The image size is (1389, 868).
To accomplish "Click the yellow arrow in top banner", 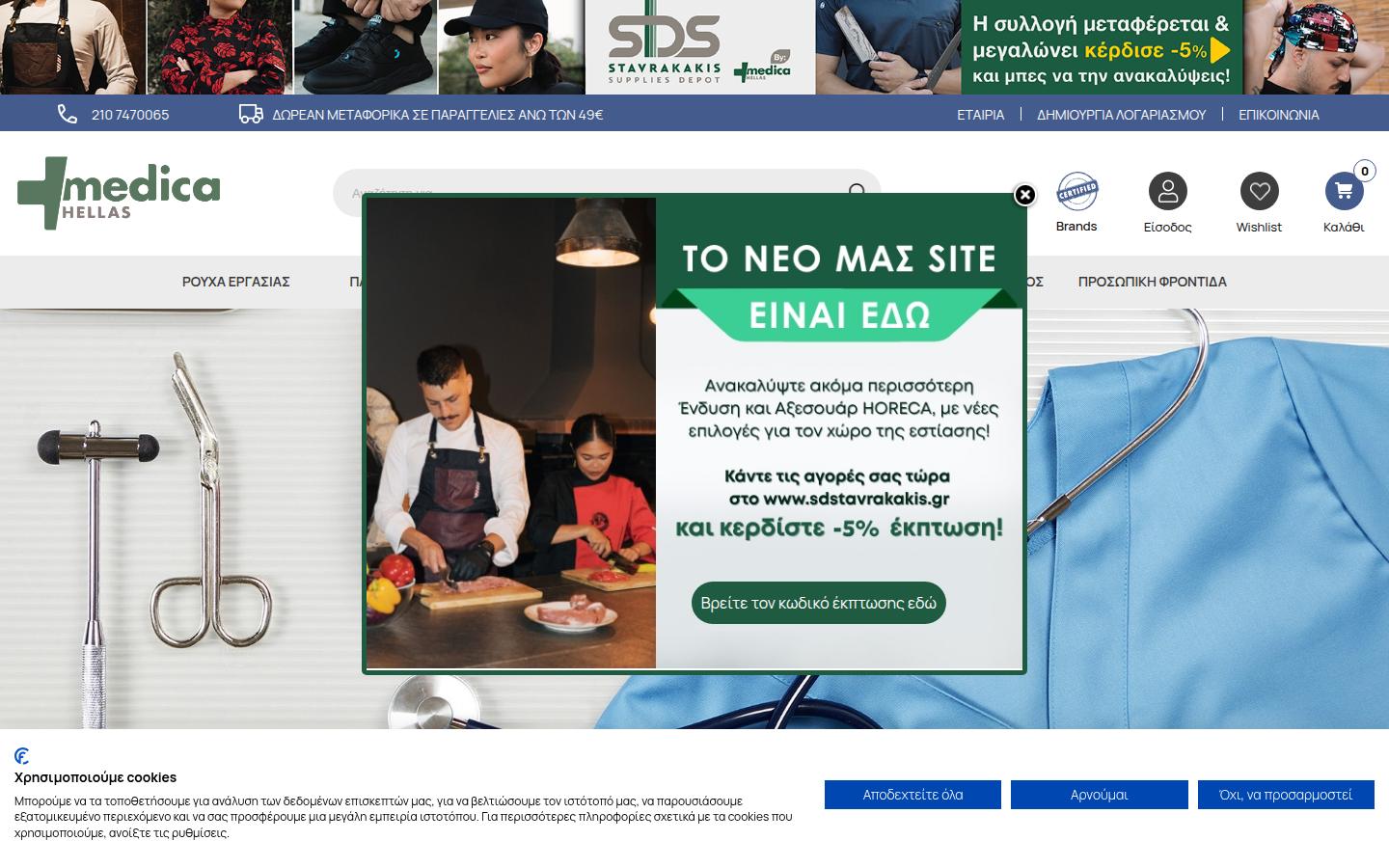I will 1220,50.
